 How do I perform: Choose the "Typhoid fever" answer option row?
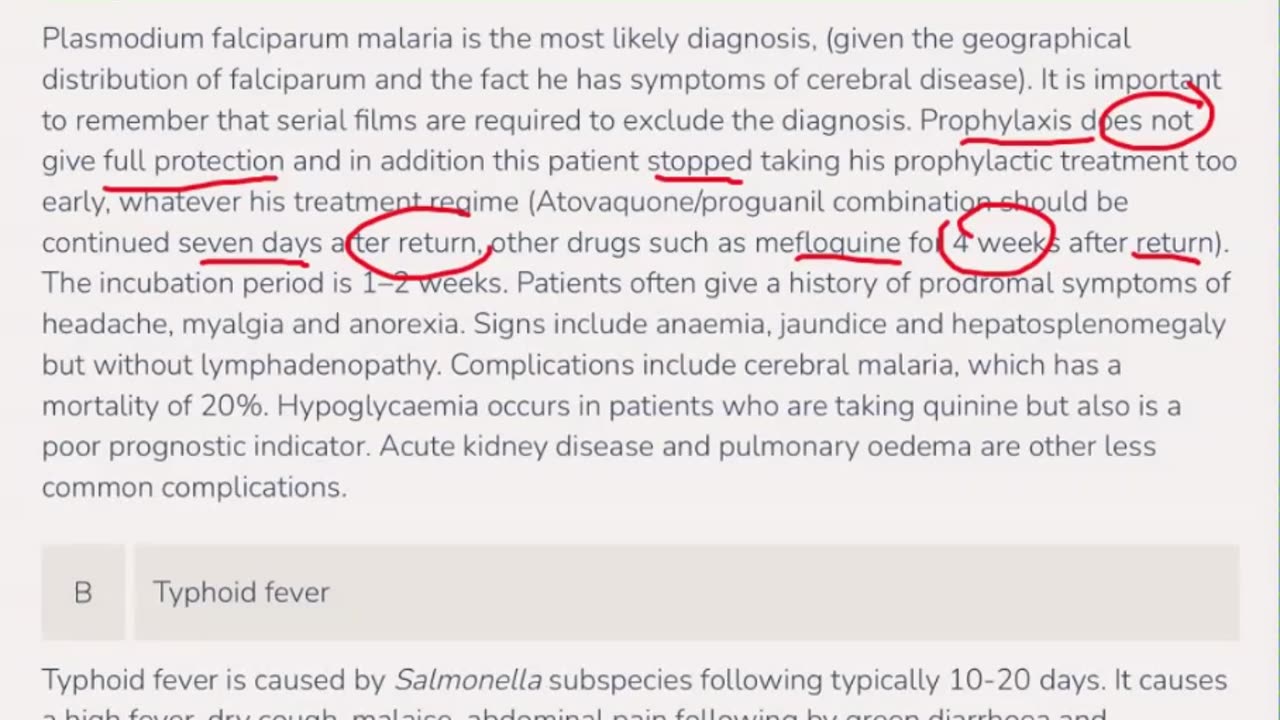(x=686, y=592)
